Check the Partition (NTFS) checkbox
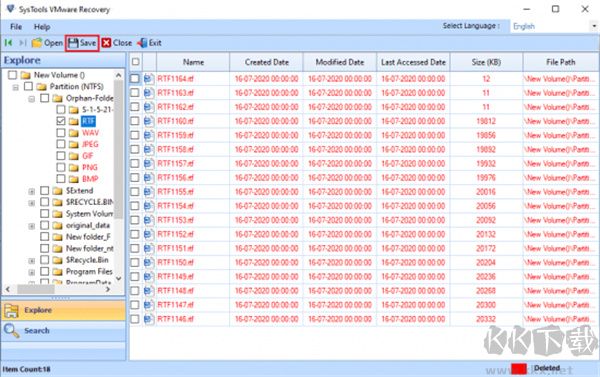The image size is (600, 377). pyautogui.click(x=29, y=86)
